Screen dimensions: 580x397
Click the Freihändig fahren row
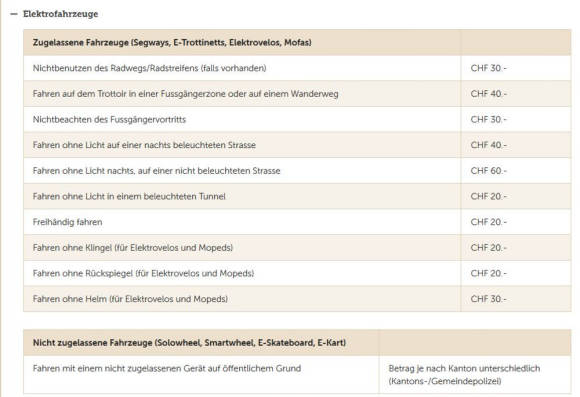click(297, 222)
